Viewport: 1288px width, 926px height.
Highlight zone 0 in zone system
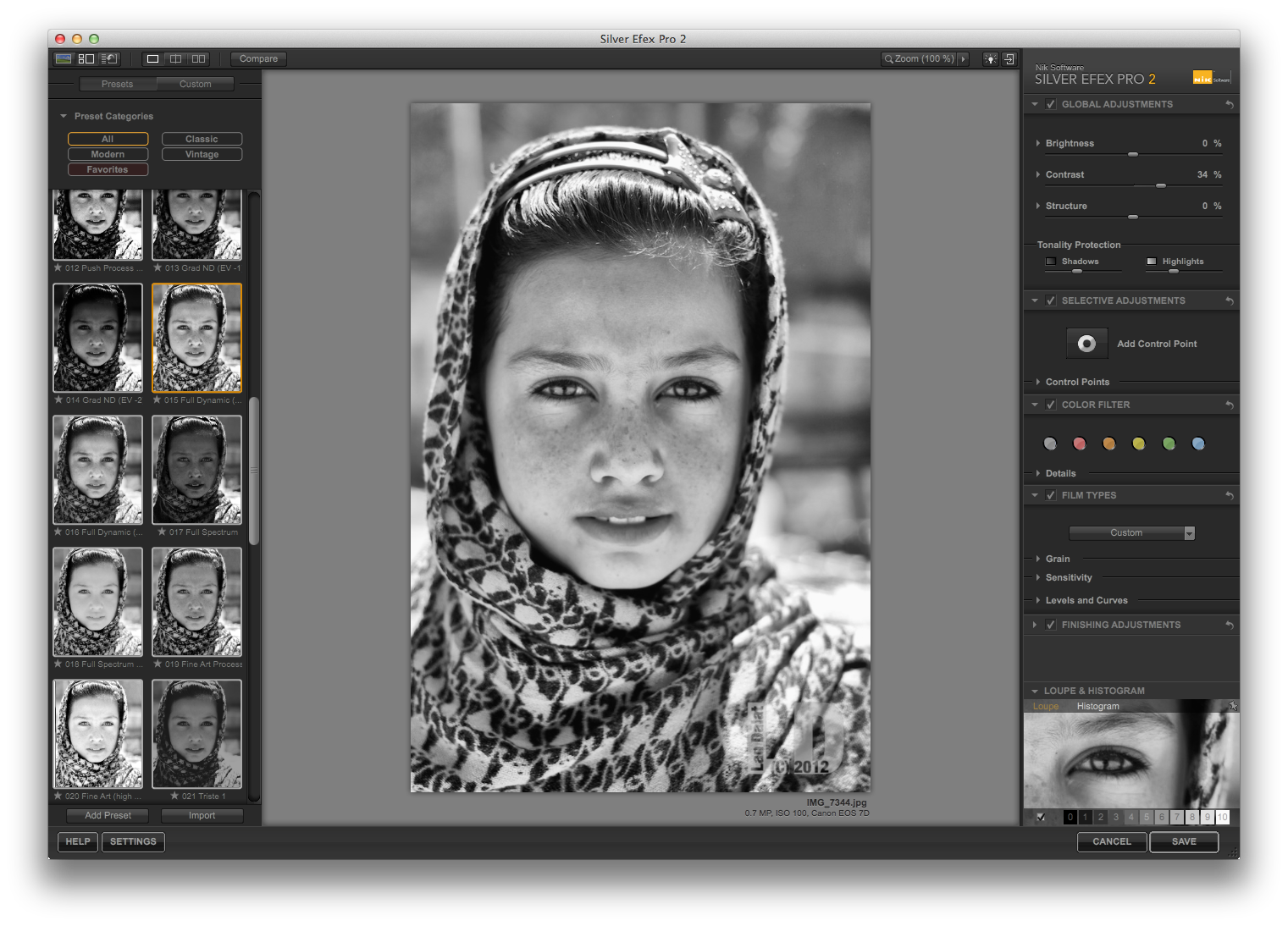[1070, 817]
